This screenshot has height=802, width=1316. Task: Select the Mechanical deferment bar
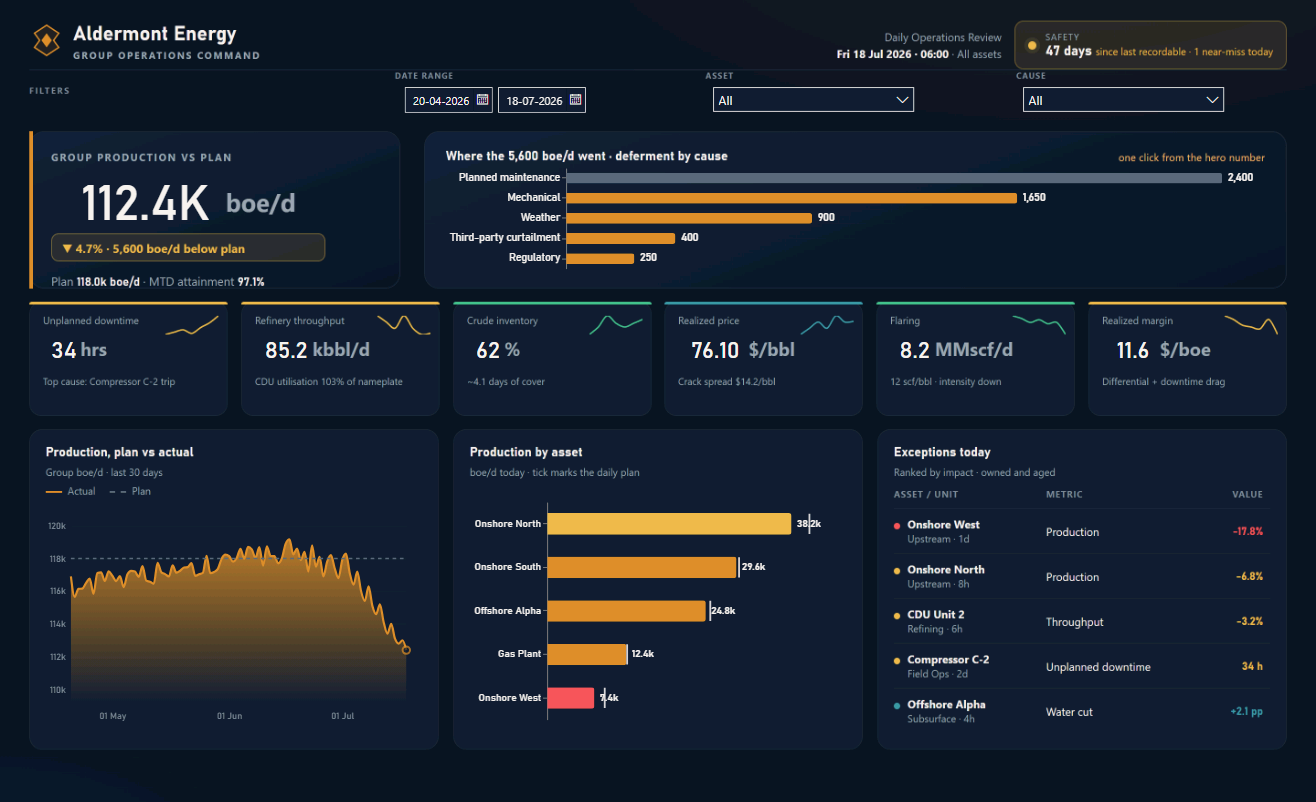tap(792, 198)
